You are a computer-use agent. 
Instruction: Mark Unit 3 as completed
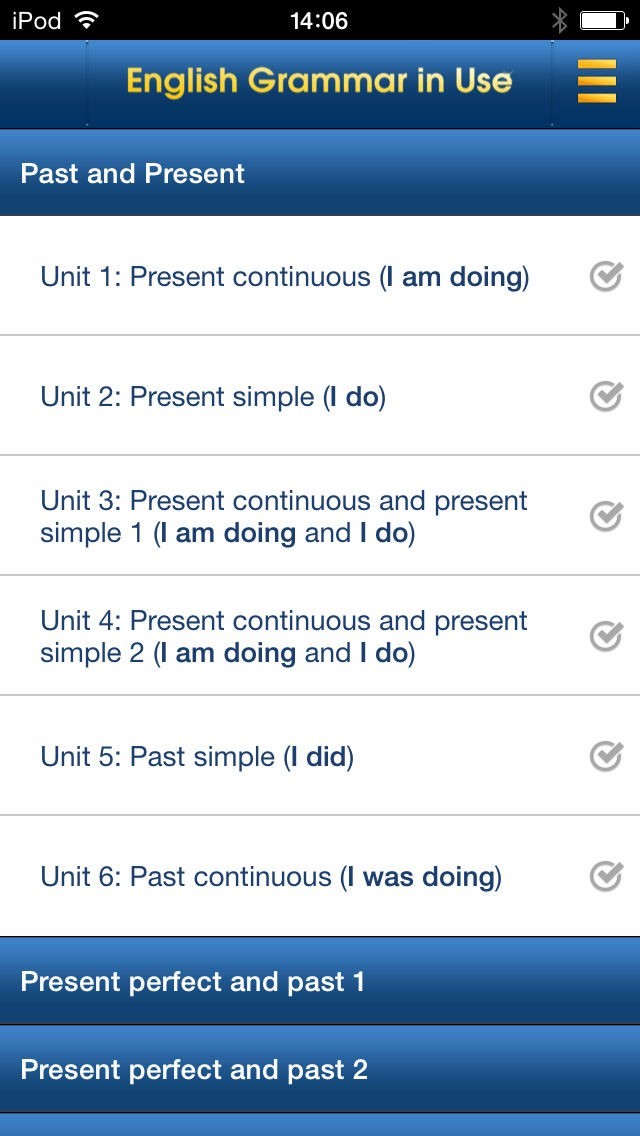(x=606, y=516)
